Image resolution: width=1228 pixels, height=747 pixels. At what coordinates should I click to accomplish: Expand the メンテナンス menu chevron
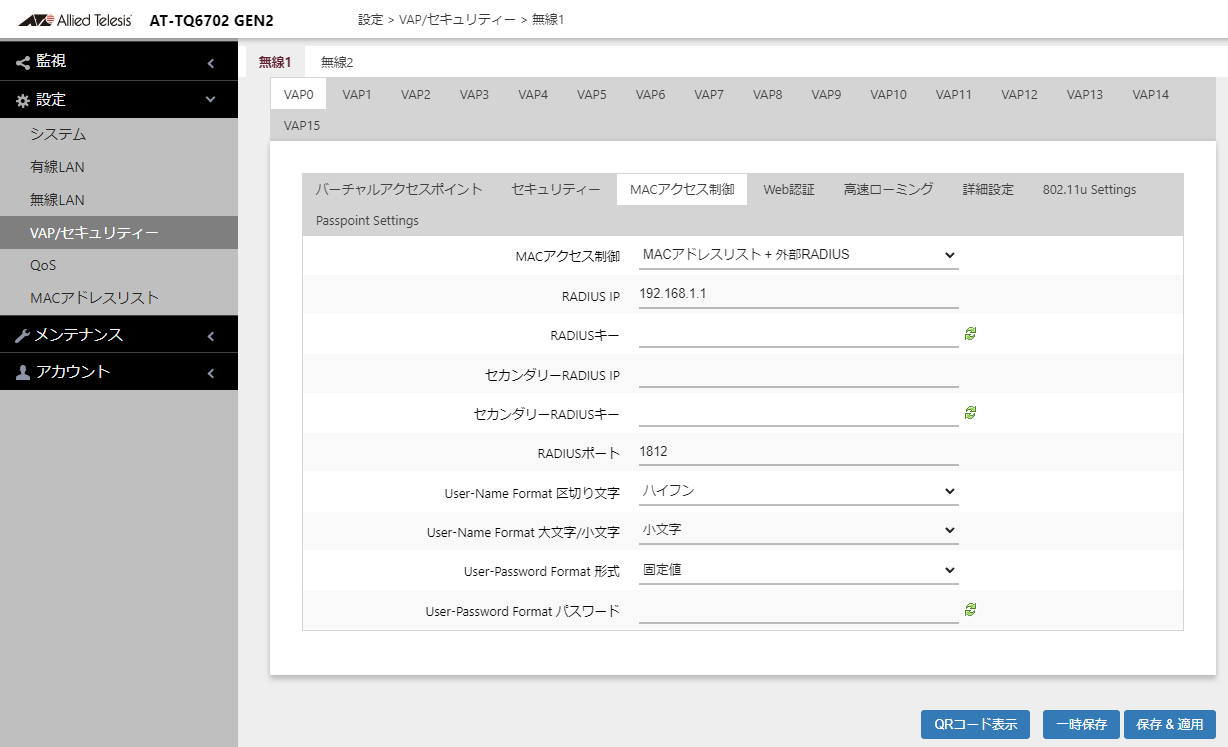click(x=211, y=336)
